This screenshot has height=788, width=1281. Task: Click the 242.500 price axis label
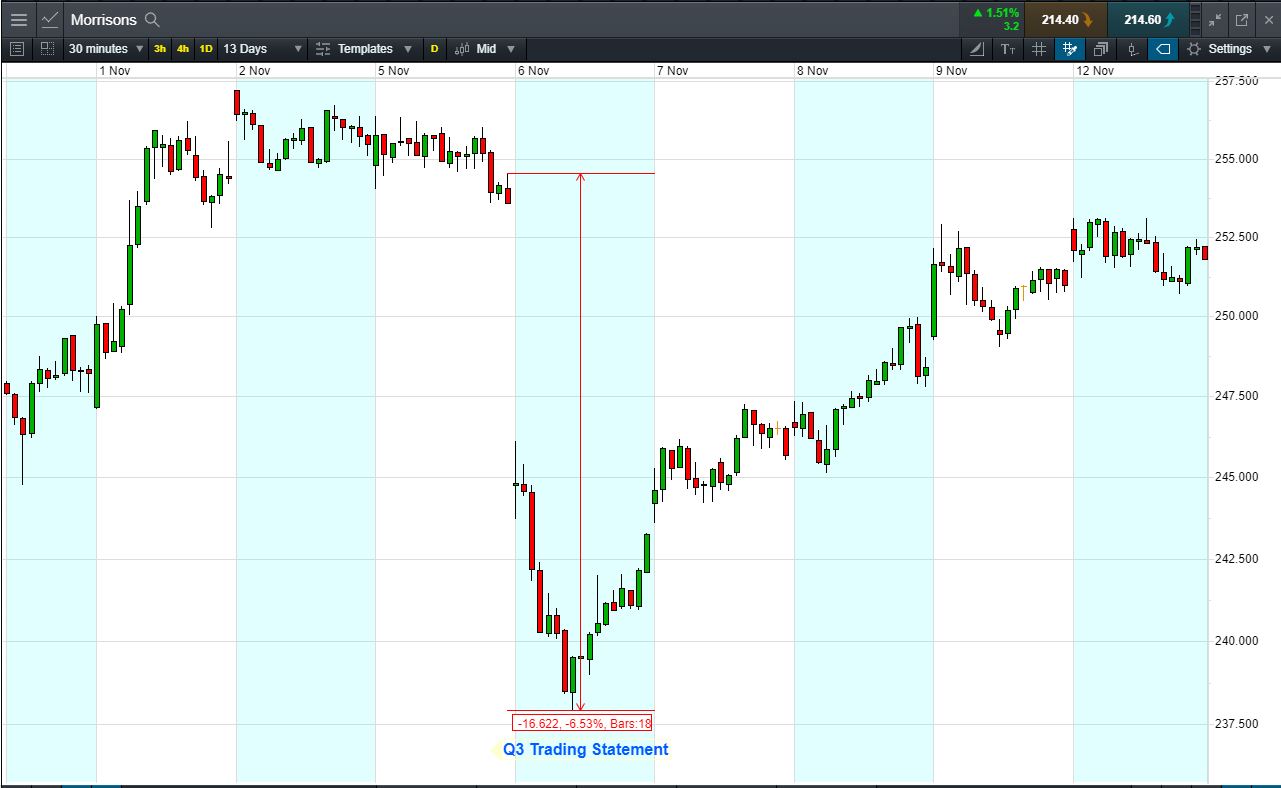[1235, 558]
